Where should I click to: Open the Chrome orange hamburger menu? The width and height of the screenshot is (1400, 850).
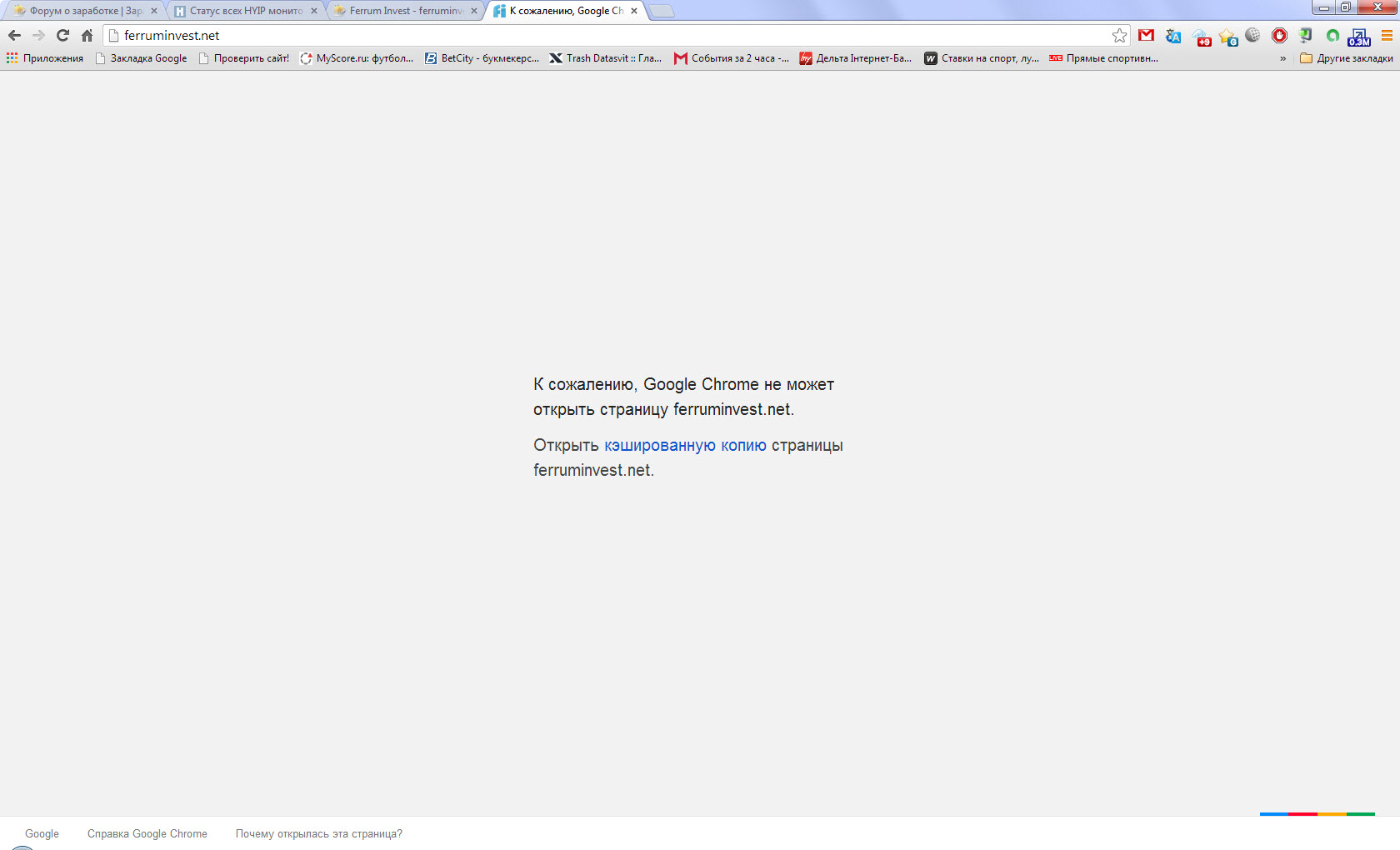[1387, 36]
